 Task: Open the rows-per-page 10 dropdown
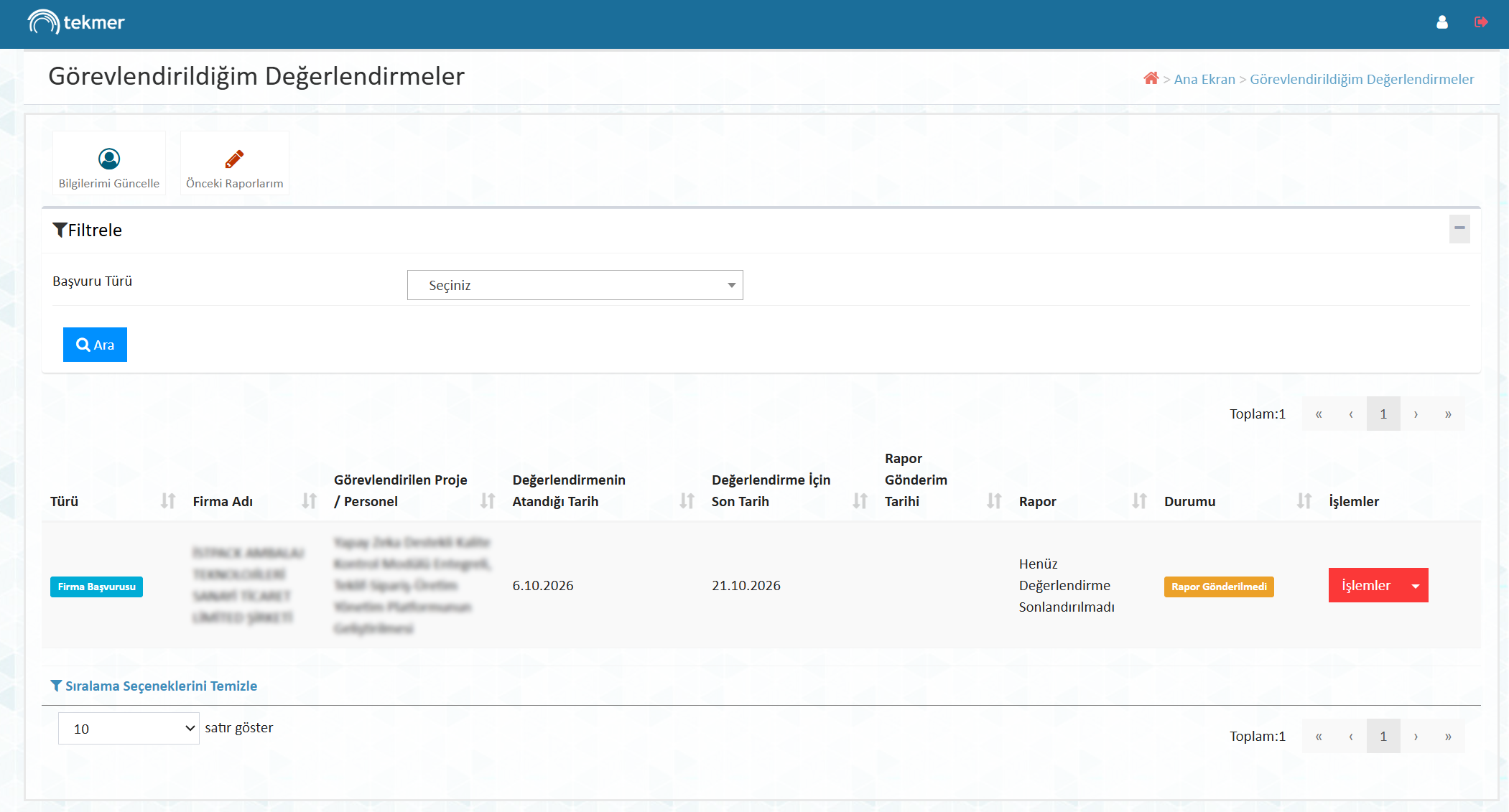[x=129, y=728]
